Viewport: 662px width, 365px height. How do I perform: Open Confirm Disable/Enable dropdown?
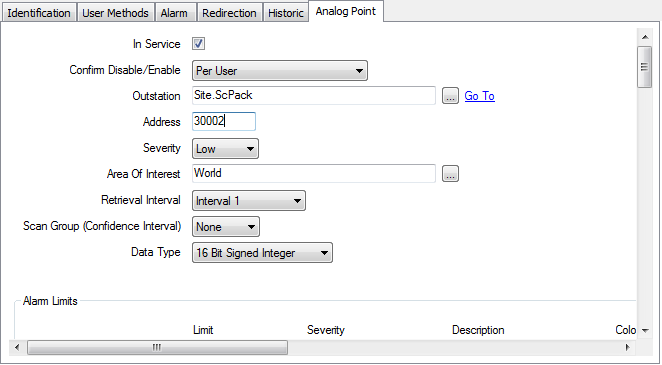click(x=279, y=70)
